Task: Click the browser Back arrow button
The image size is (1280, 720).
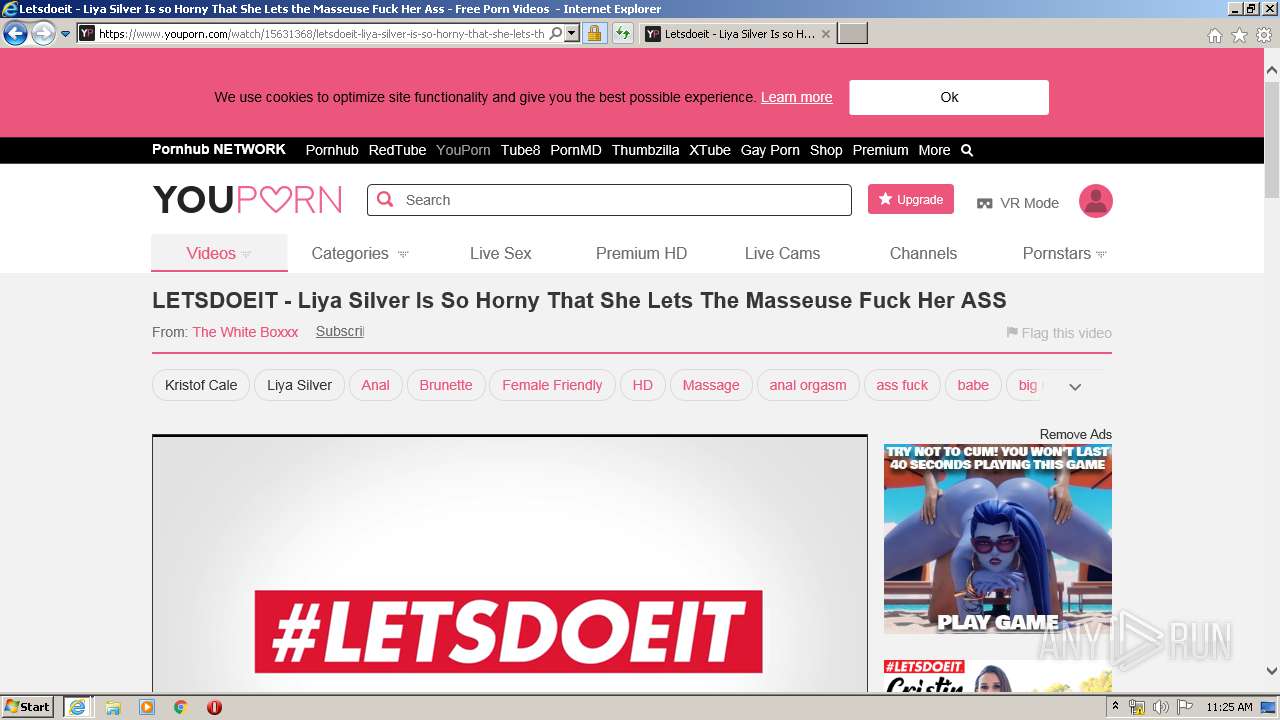Action: (15, 34)
